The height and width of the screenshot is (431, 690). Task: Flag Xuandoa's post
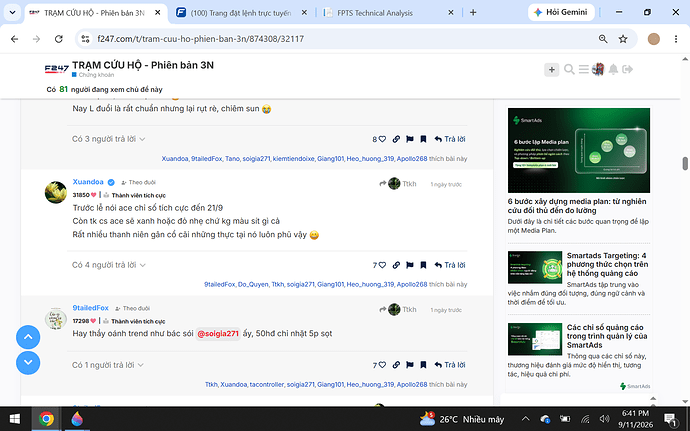410,265
